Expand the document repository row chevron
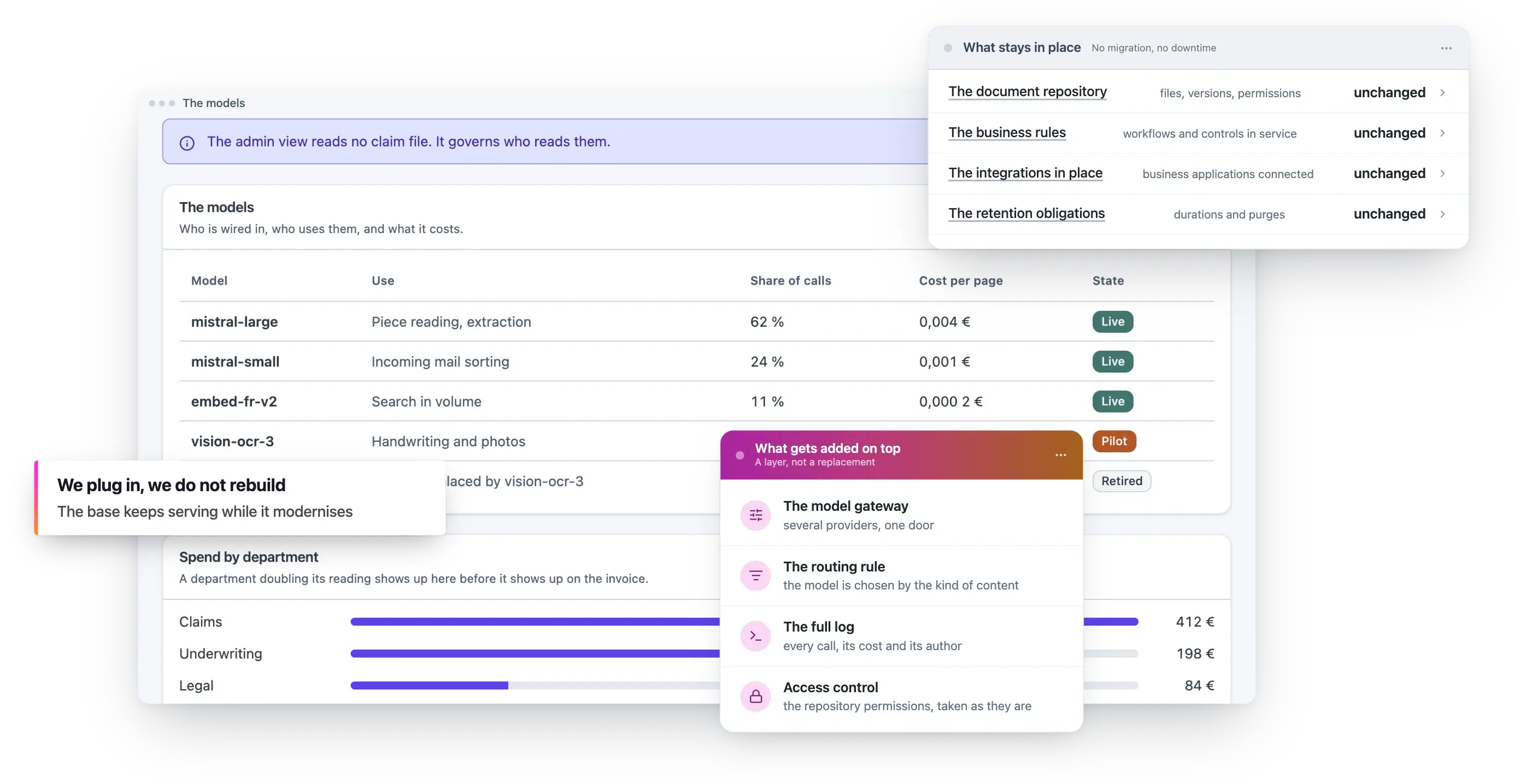Screen dimensions: 1514x784 [x=1442, y=93]
